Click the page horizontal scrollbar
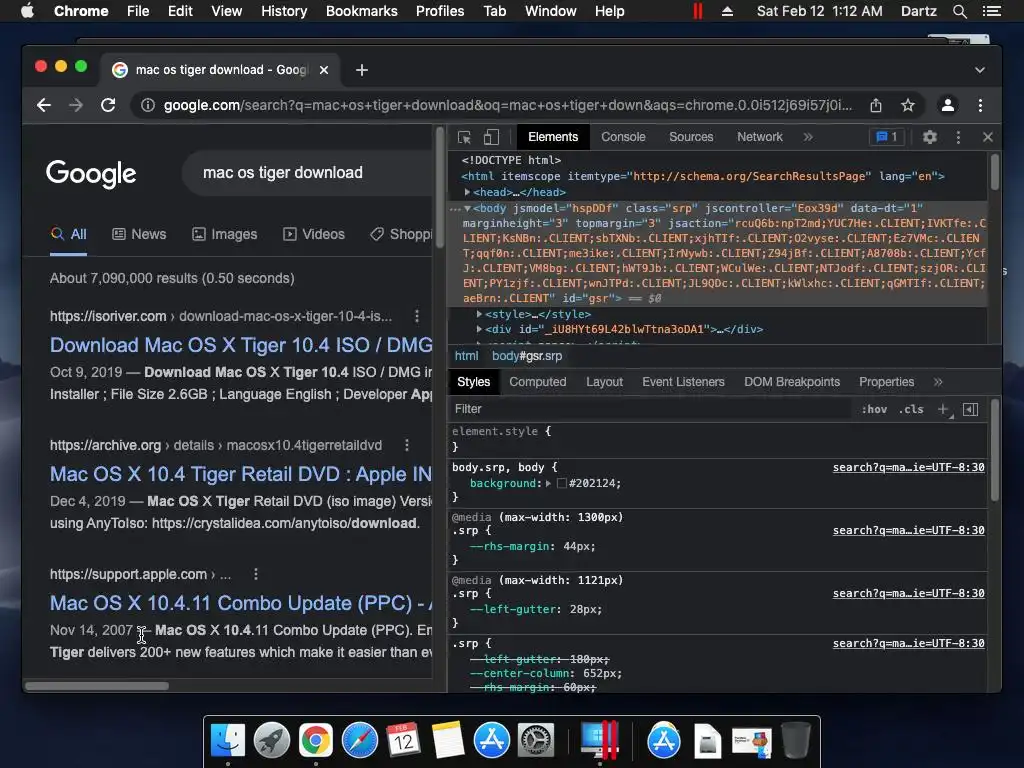 tap(97, 686)
